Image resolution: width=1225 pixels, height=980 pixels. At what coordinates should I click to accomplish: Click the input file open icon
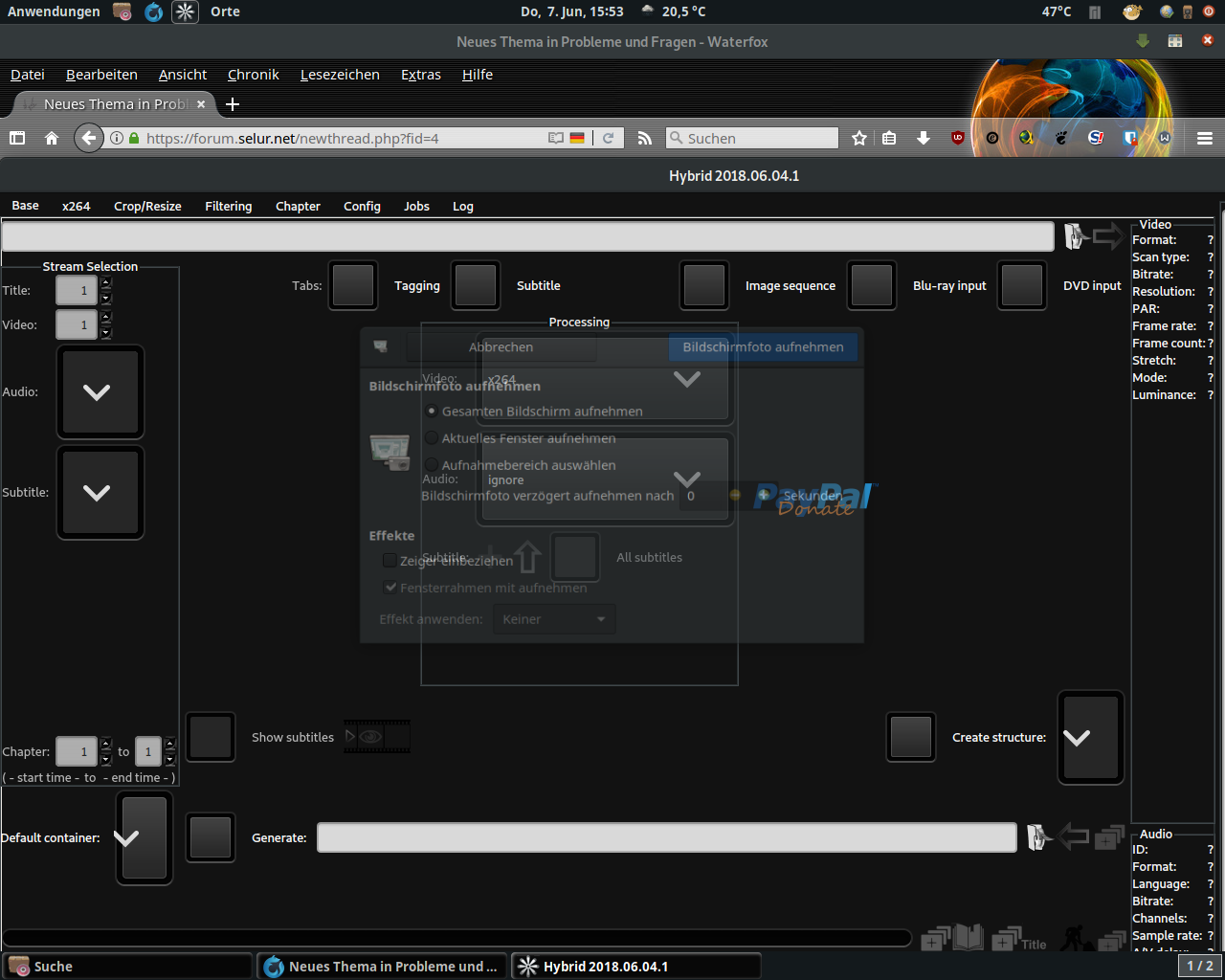pos(1075,235)
